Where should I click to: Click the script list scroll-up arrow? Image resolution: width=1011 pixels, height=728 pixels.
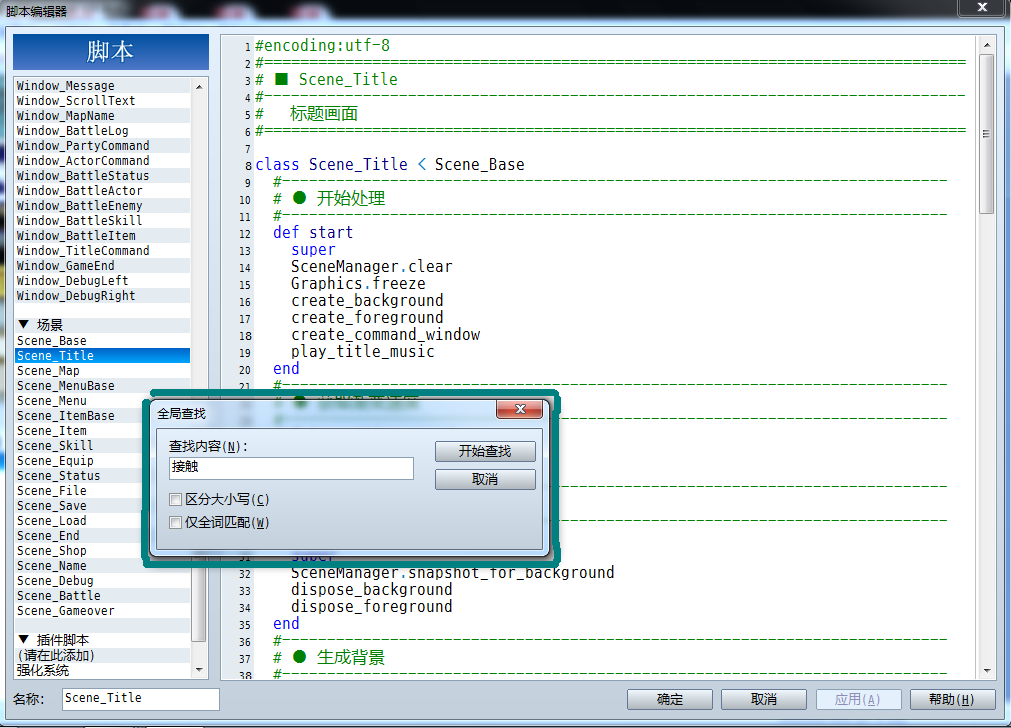(199, 86)
